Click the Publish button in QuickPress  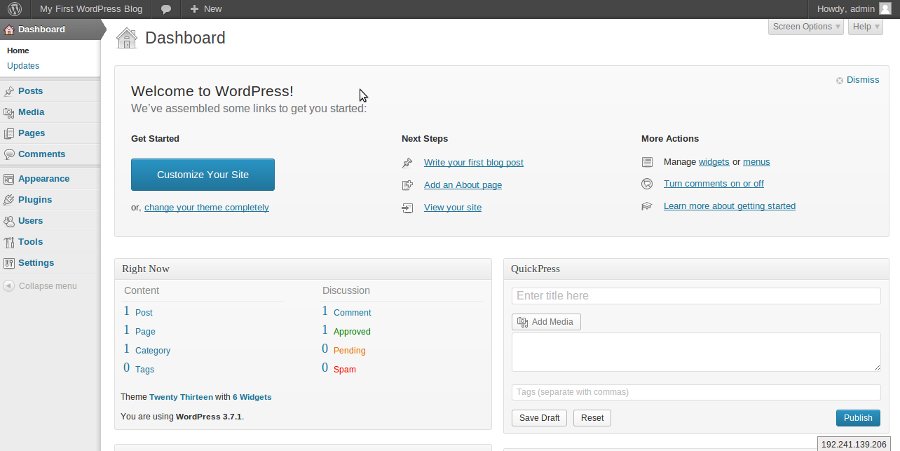(x=858, y=418)
